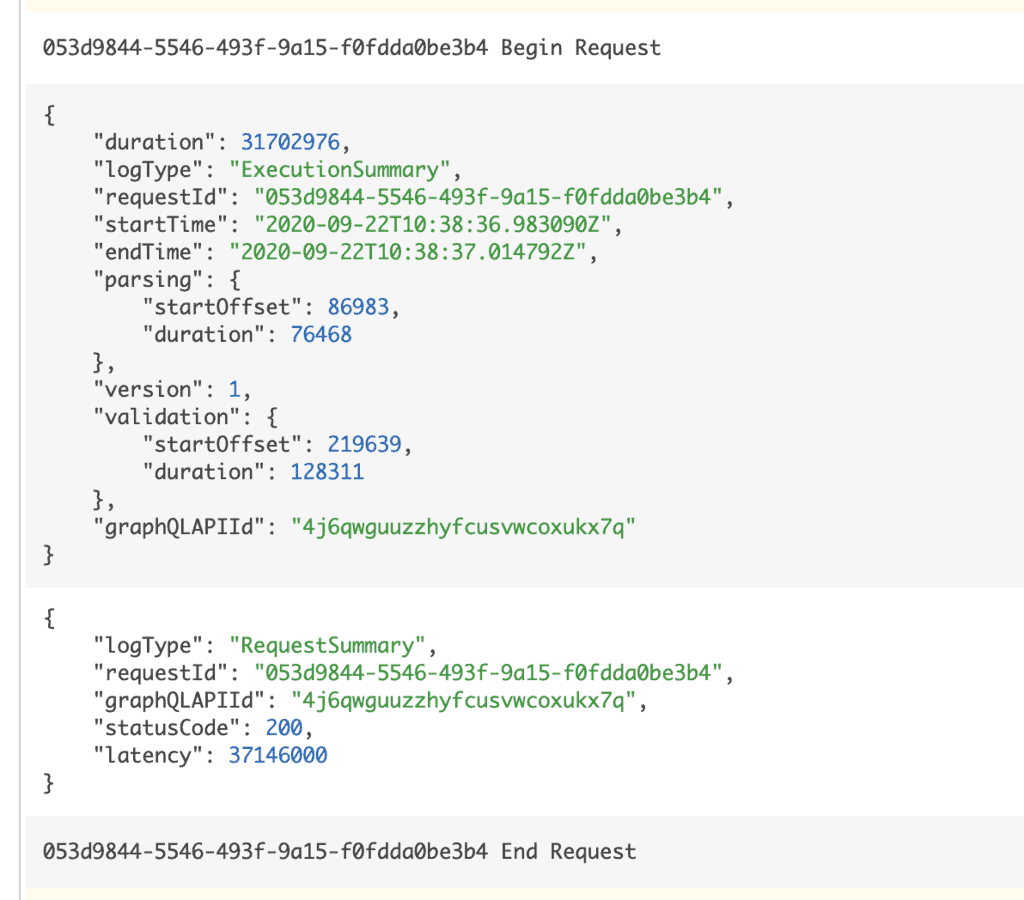Click the graphQLAPIId value in the RequestSummary block

pyautogui.click(x=463, y=701)
